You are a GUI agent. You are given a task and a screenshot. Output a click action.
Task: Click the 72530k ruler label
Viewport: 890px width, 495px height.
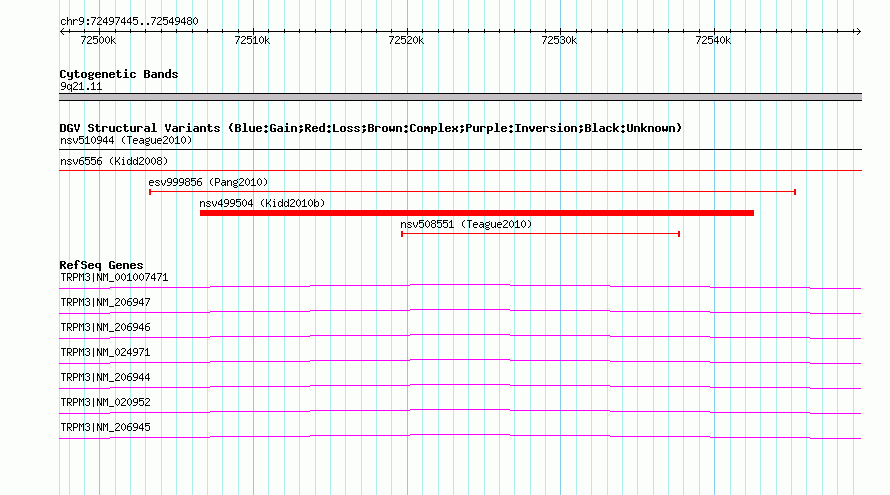pos(559,40)
